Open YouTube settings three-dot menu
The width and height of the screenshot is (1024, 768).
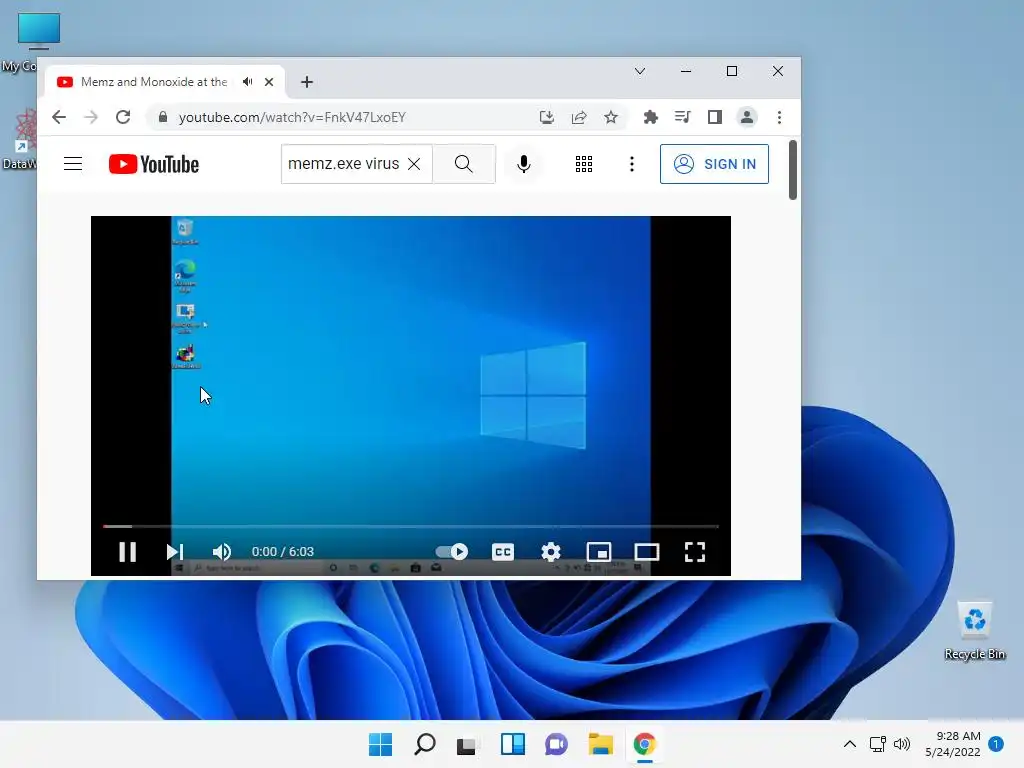632,164
